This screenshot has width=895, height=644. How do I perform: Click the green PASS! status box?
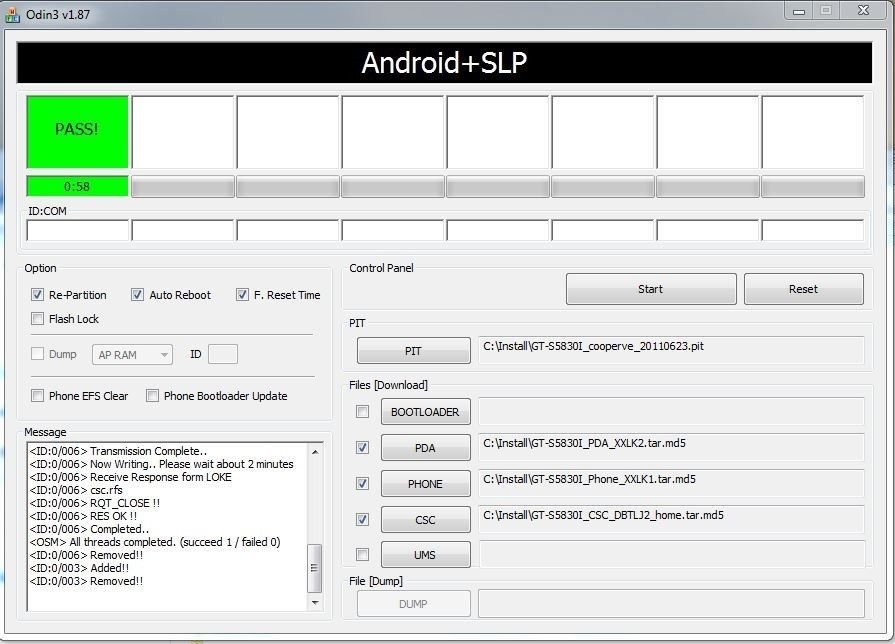(x=78, y=132)
